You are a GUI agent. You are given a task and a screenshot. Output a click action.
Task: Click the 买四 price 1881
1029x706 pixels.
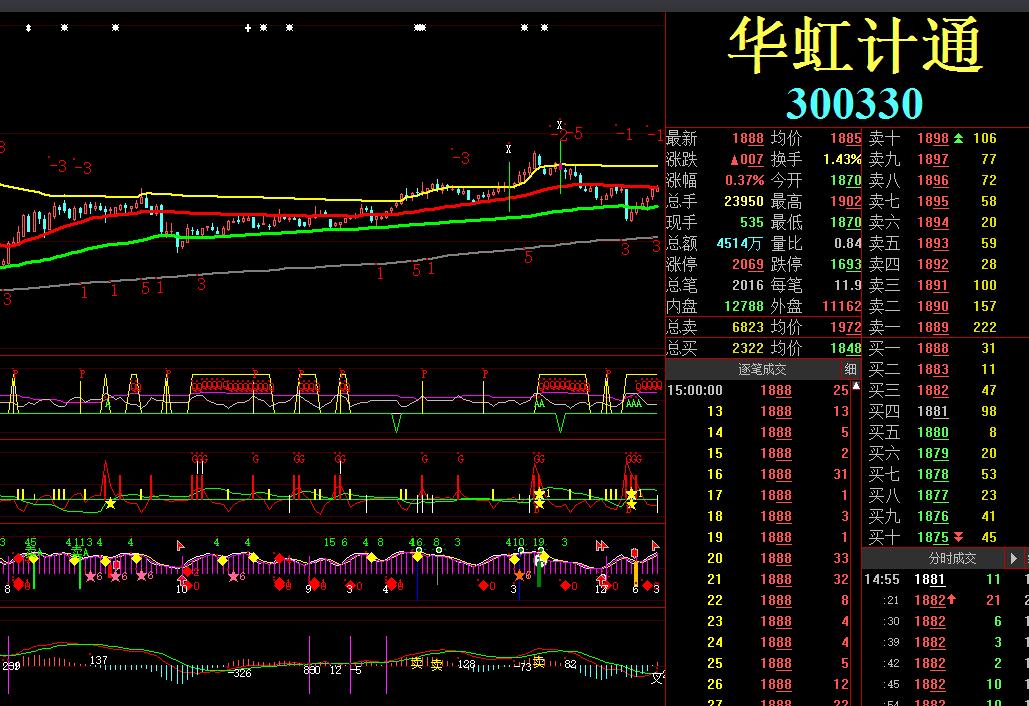click(933, 411)
